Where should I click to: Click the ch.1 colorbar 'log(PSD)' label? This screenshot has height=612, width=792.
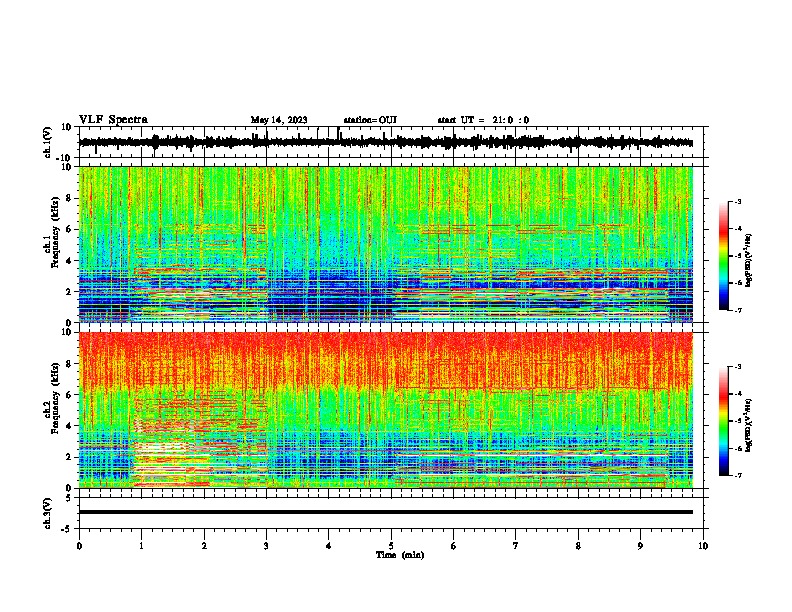[x=748, y=261]
